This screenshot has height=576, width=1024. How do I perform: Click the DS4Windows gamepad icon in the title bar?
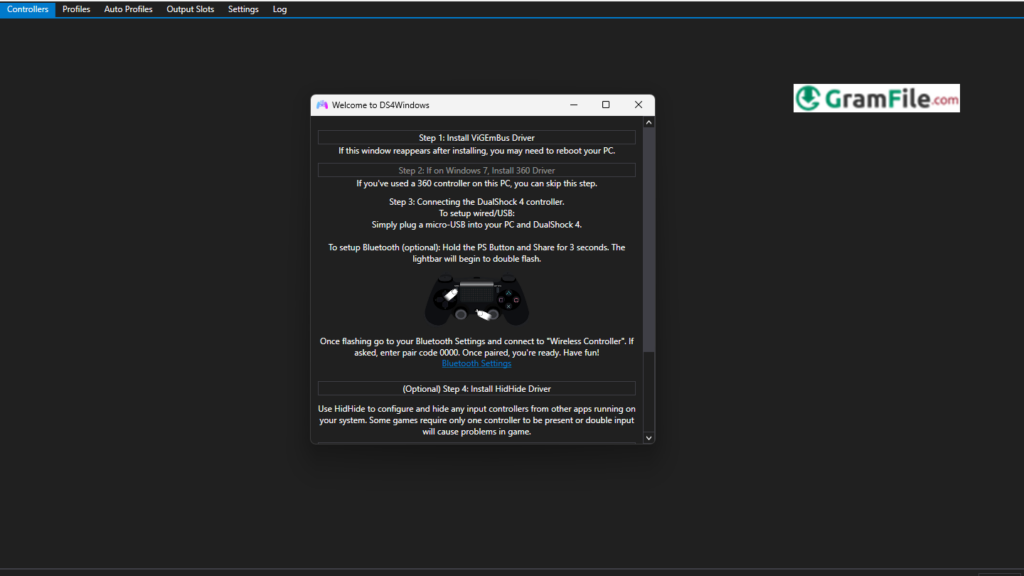(x=320, y=104)
